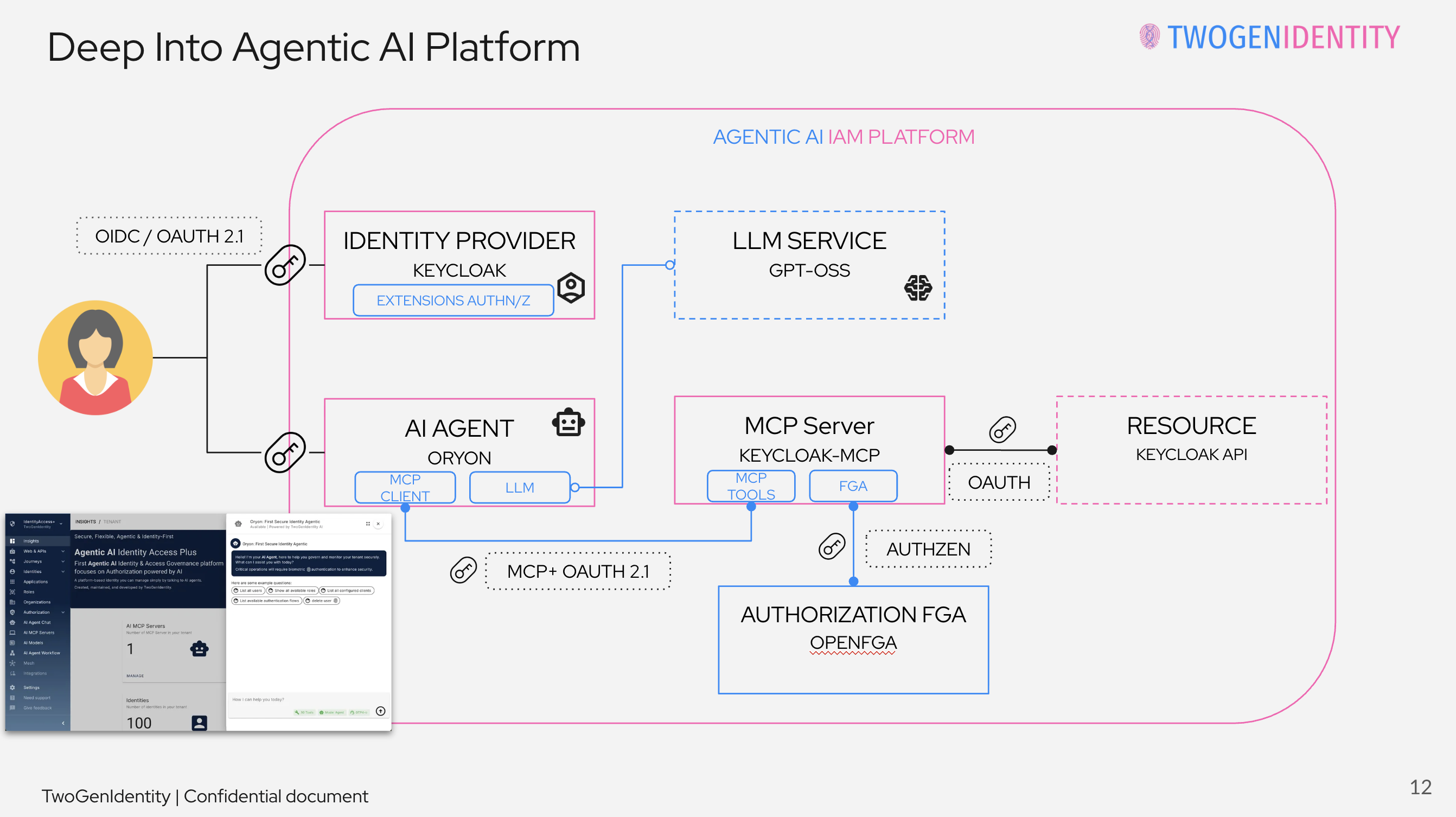1456x817 pixels.
Task: Expand Oryon chat panel to fullscreen
Action: (368, 524)
